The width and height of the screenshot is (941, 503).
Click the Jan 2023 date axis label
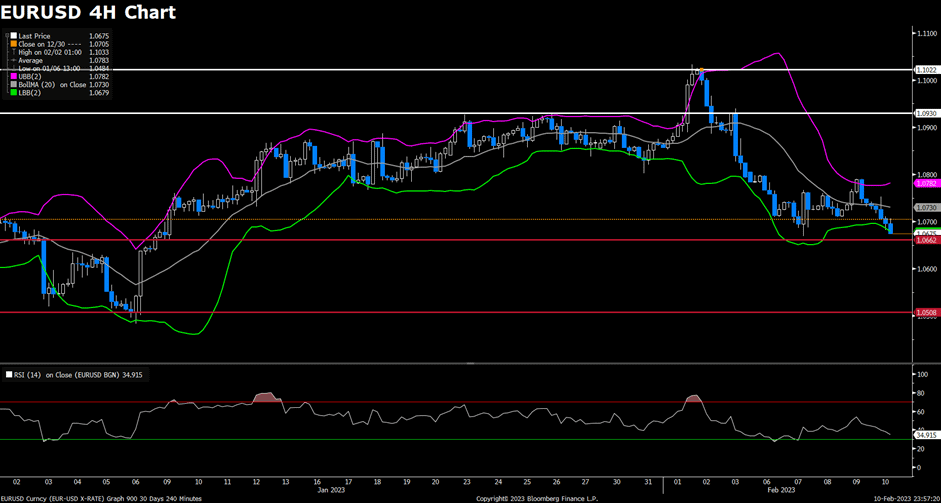pos(332,490)
